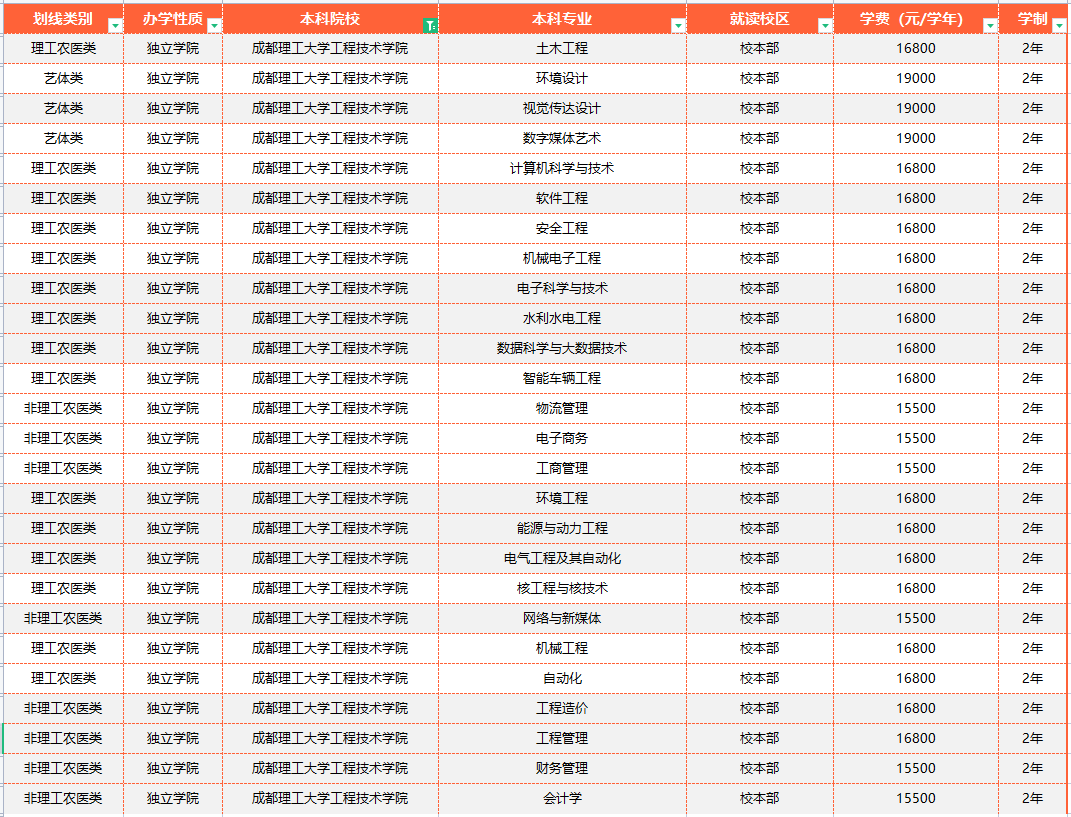Select the 电子商务 major cell
Screen dimensions: 1071x817
562,439
